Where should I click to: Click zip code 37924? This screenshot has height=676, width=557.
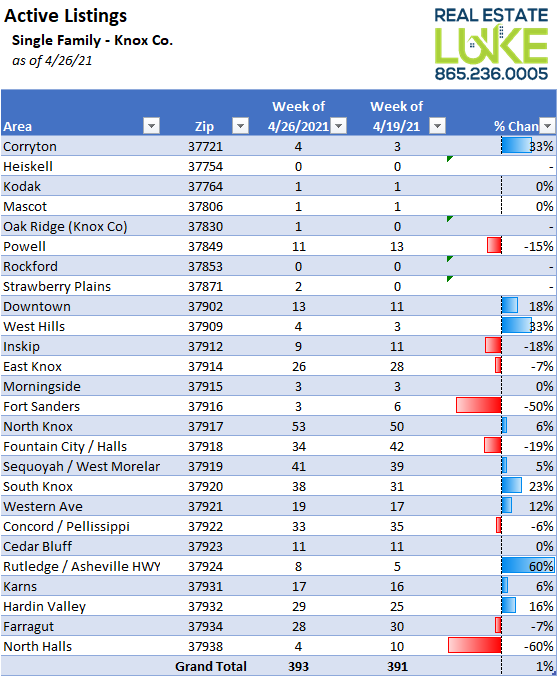pyautogui.click(x=206, y=566)
